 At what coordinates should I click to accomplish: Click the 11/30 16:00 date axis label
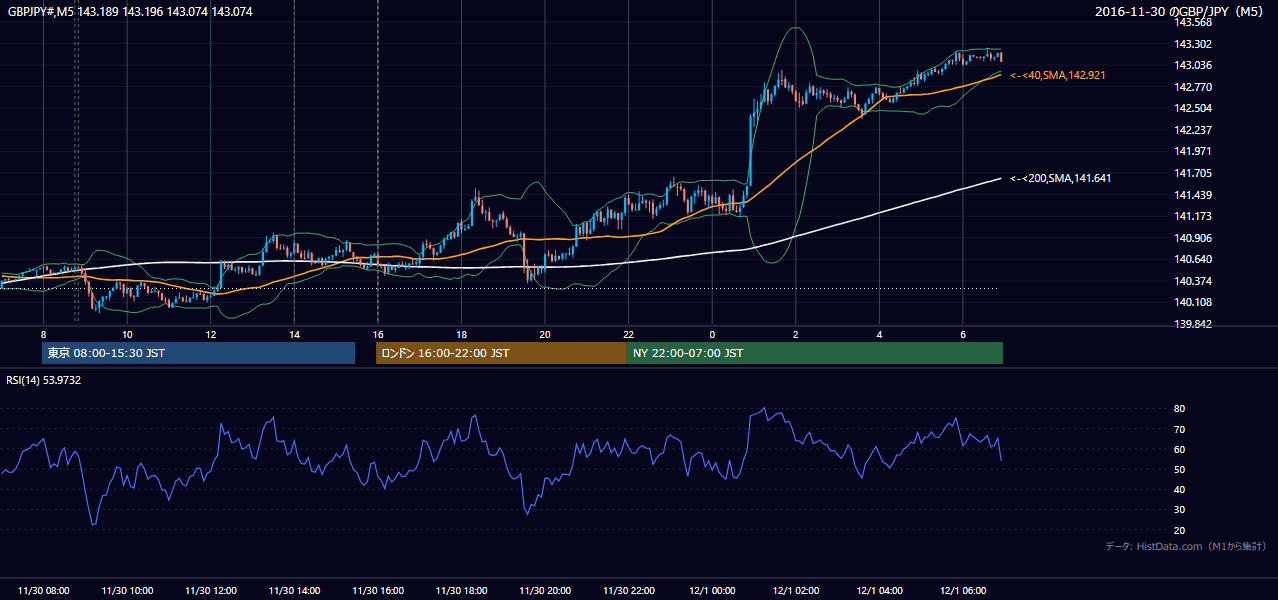point(378,591)
